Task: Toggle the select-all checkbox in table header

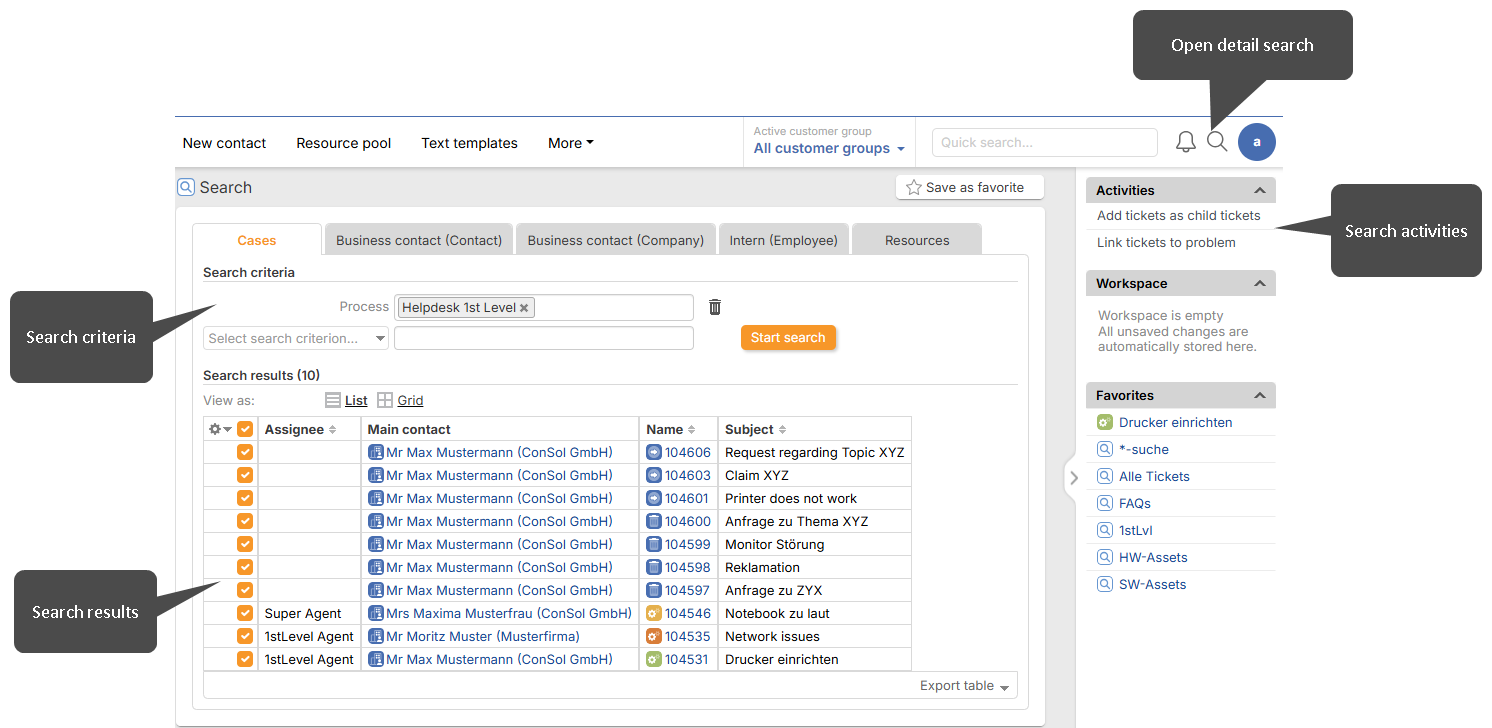Action: (245, 429)
